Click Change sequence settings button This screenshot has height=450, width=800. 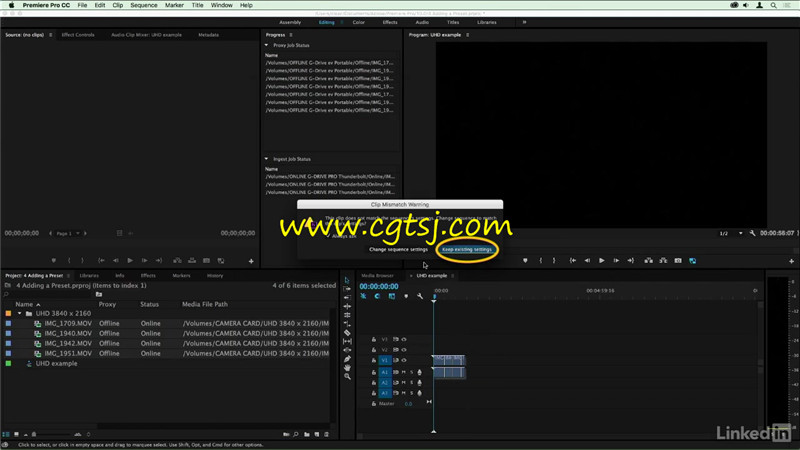(398, 249)
